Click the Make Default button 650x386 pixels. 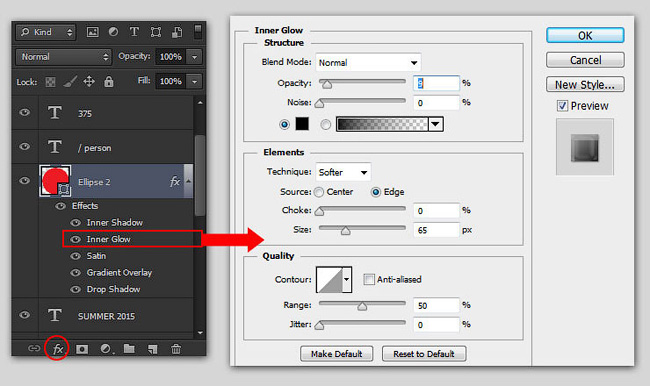(337, 354)
